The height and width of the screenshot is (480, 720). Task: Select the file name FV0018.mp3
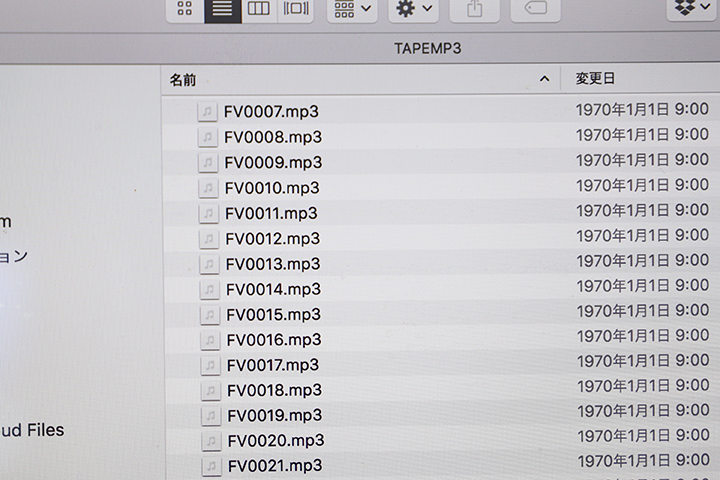pos(275,390)
